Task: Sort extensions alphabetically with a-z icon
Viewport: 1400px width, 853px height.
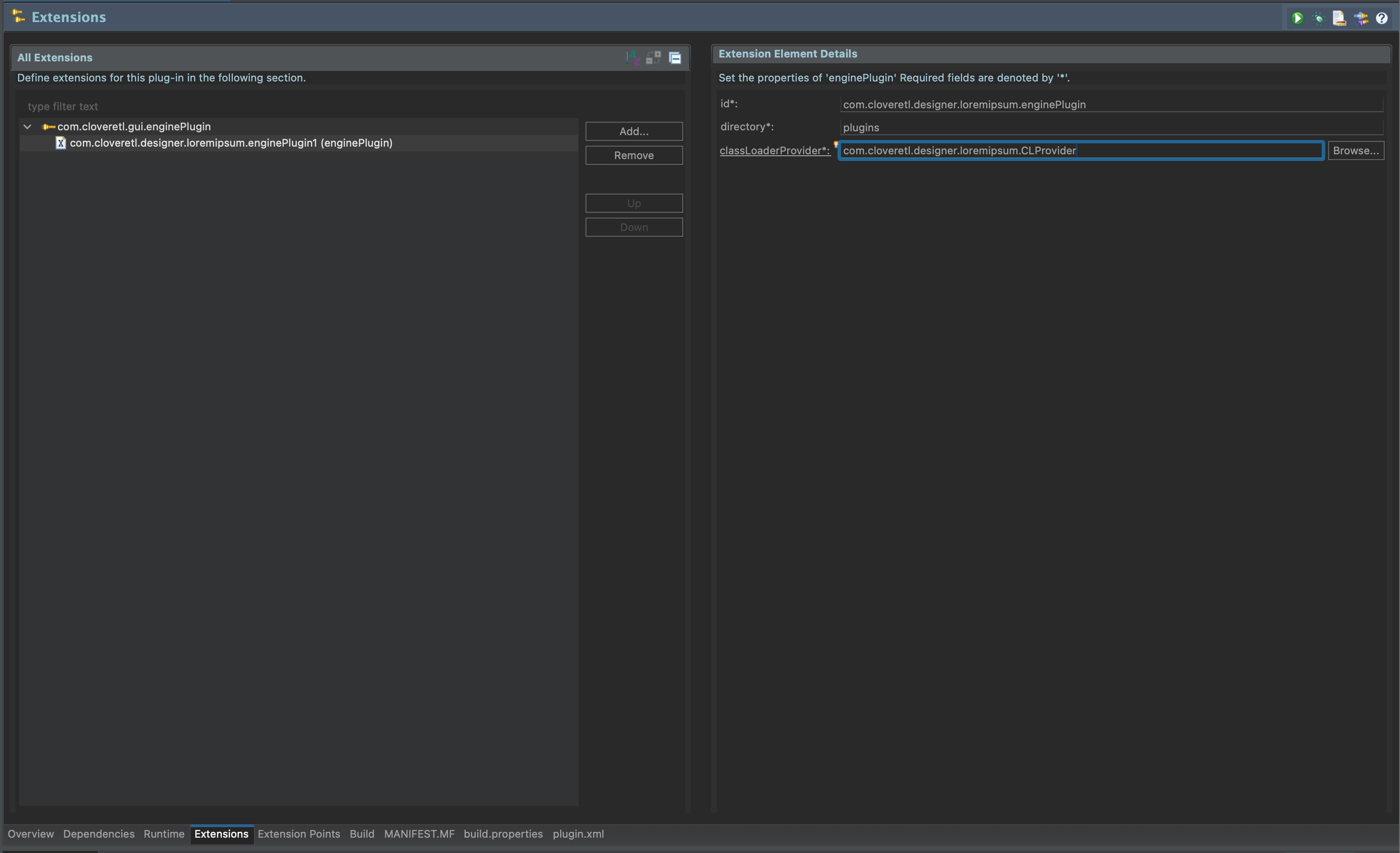Action: (632, 58)
